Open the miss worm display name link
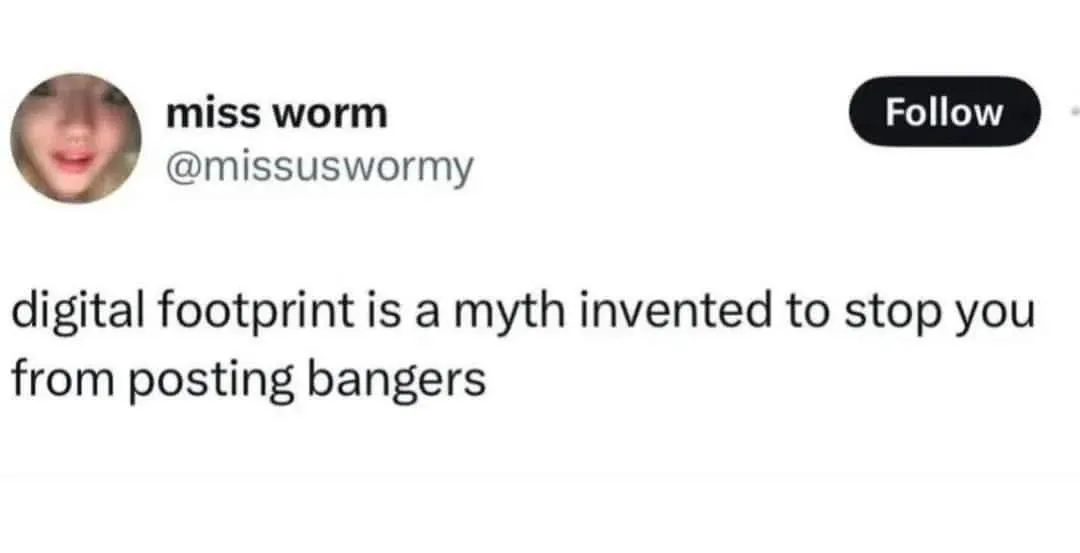 point(277,114)
